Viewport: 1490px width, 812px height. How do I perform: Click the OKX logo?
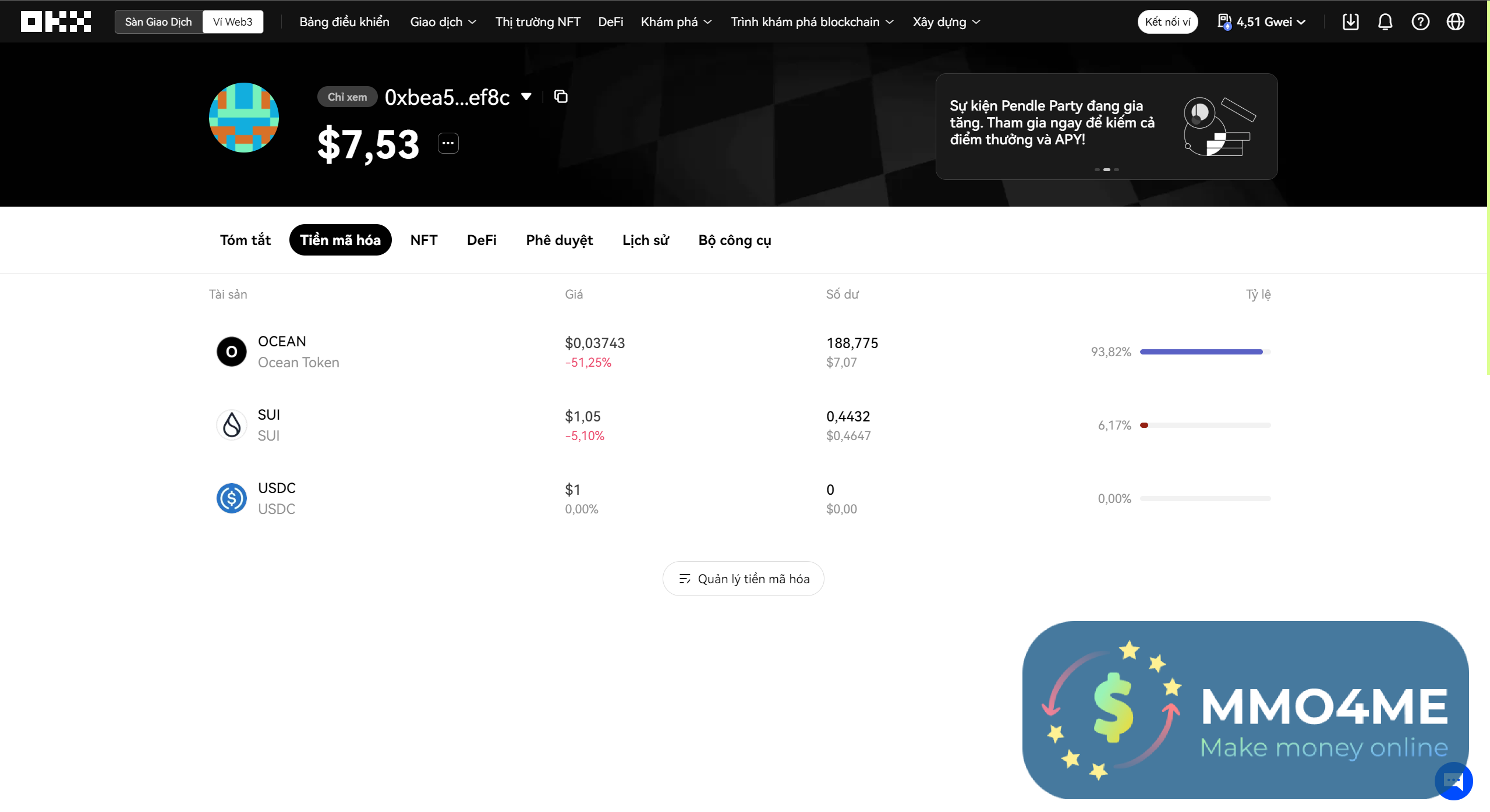56,22
